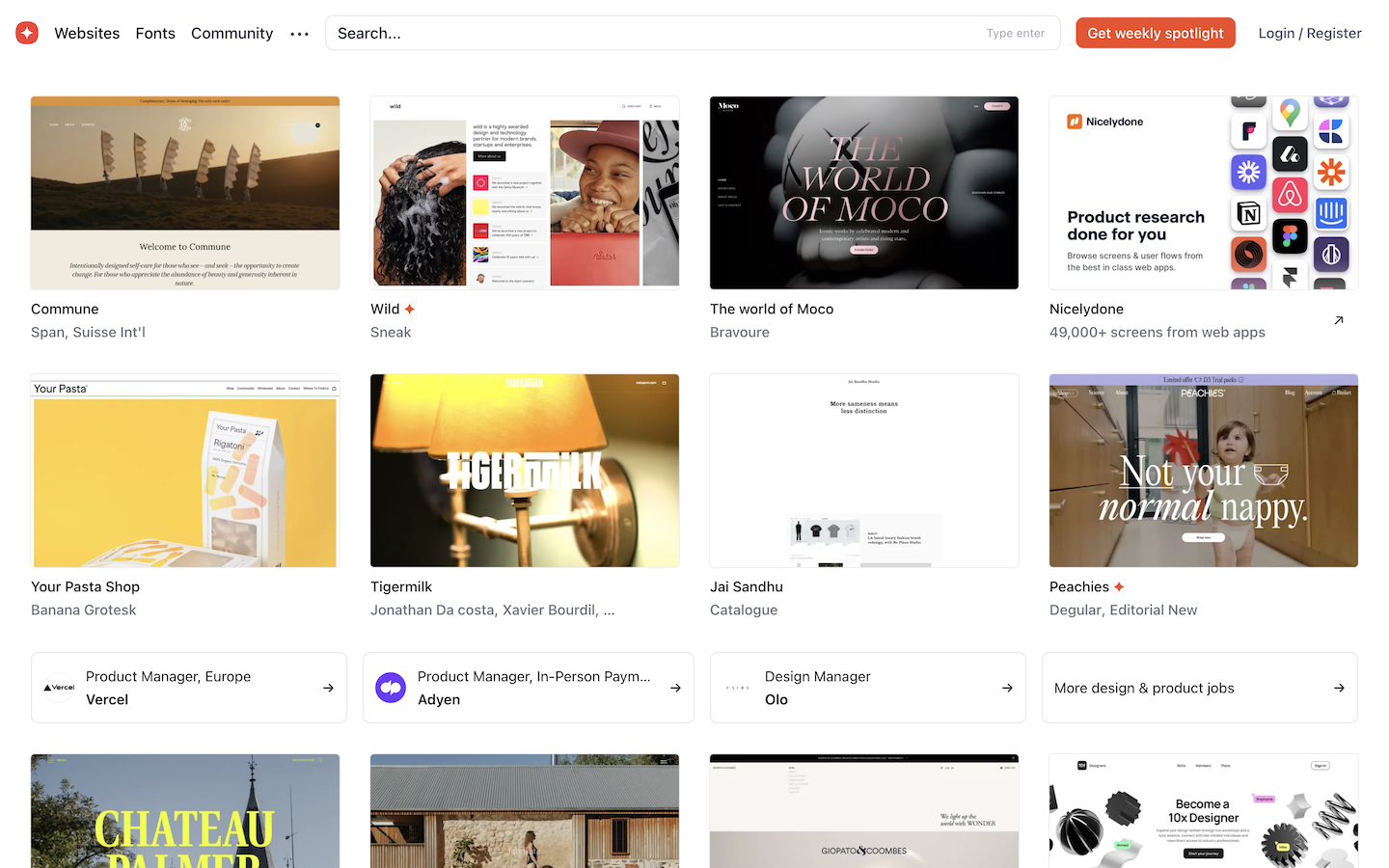Click the Tigermilk title link
The image size is (1389, 868).
401,586
